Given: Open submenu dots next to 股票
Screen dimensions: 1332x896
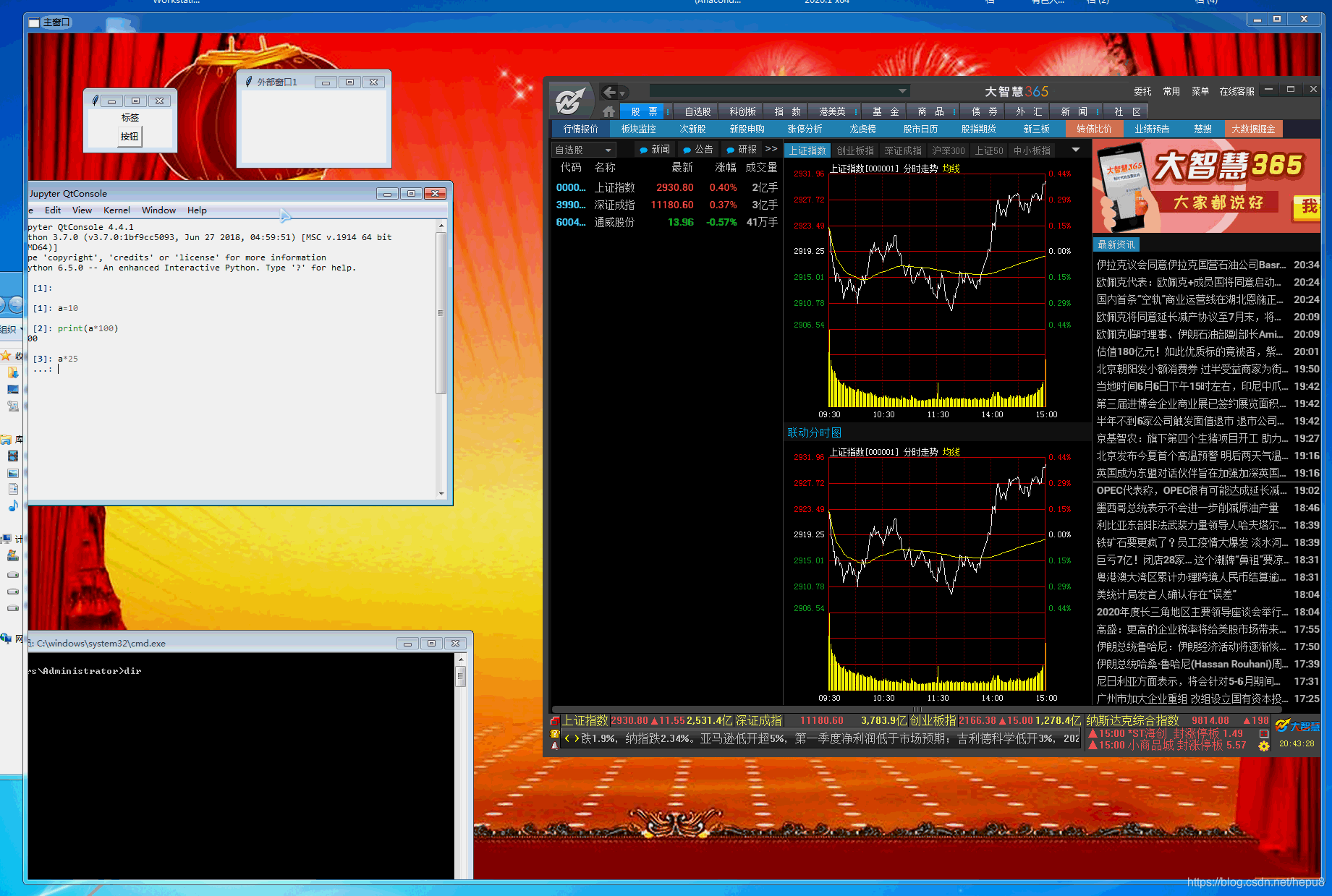Looking at the screenshot, I should (668, 111).
